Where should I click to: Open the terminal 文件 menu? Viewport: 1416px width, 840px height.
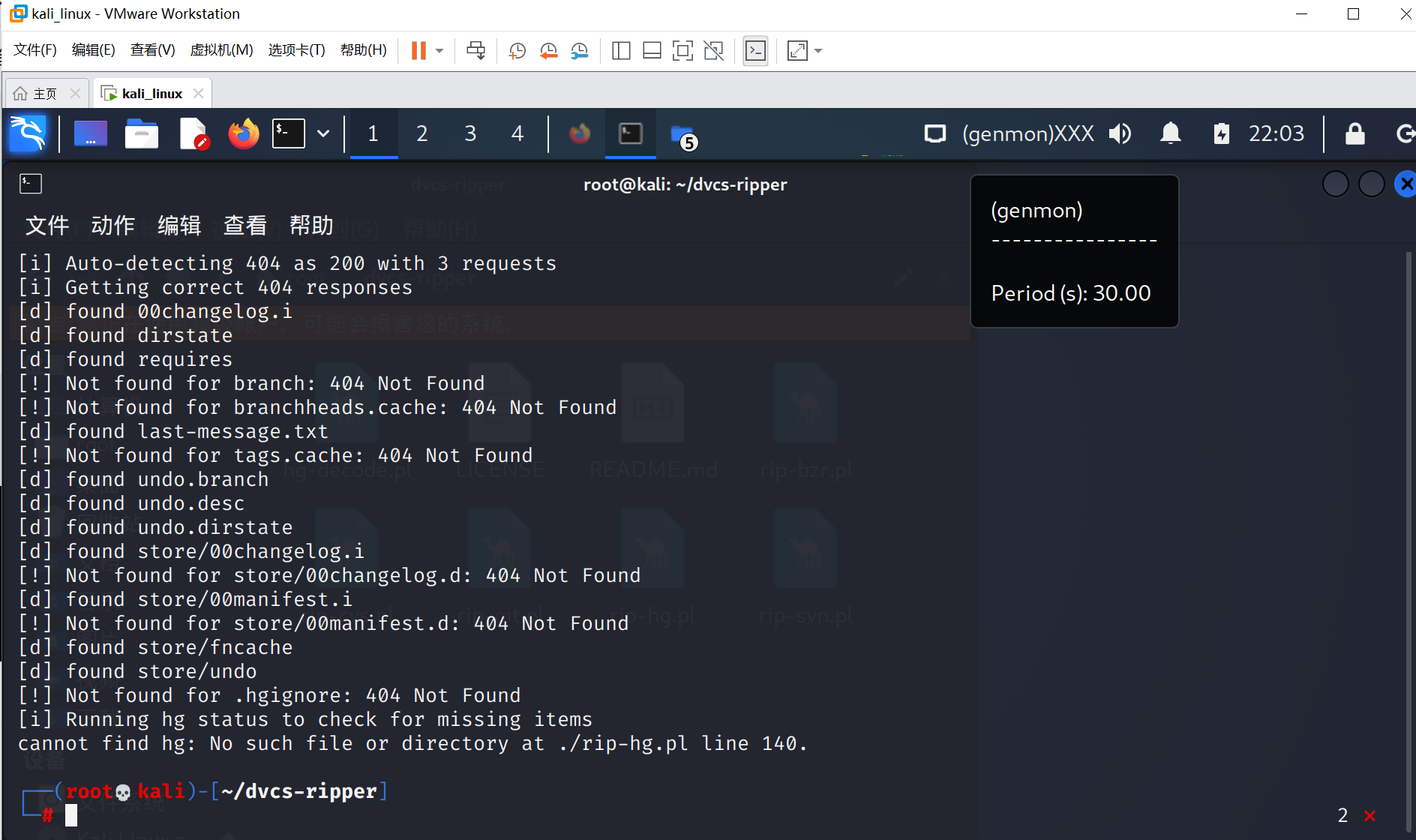[46, 225]
